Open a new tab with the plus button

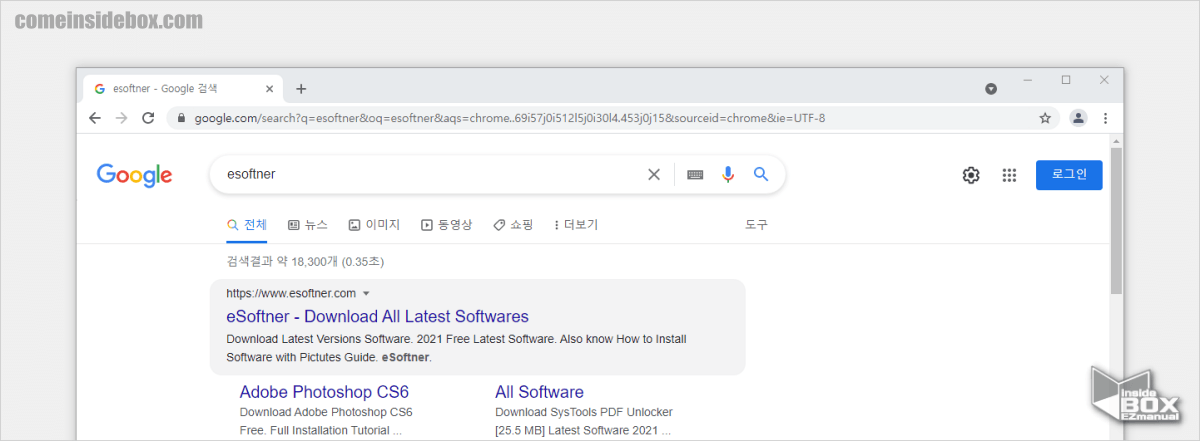(301, 88)
